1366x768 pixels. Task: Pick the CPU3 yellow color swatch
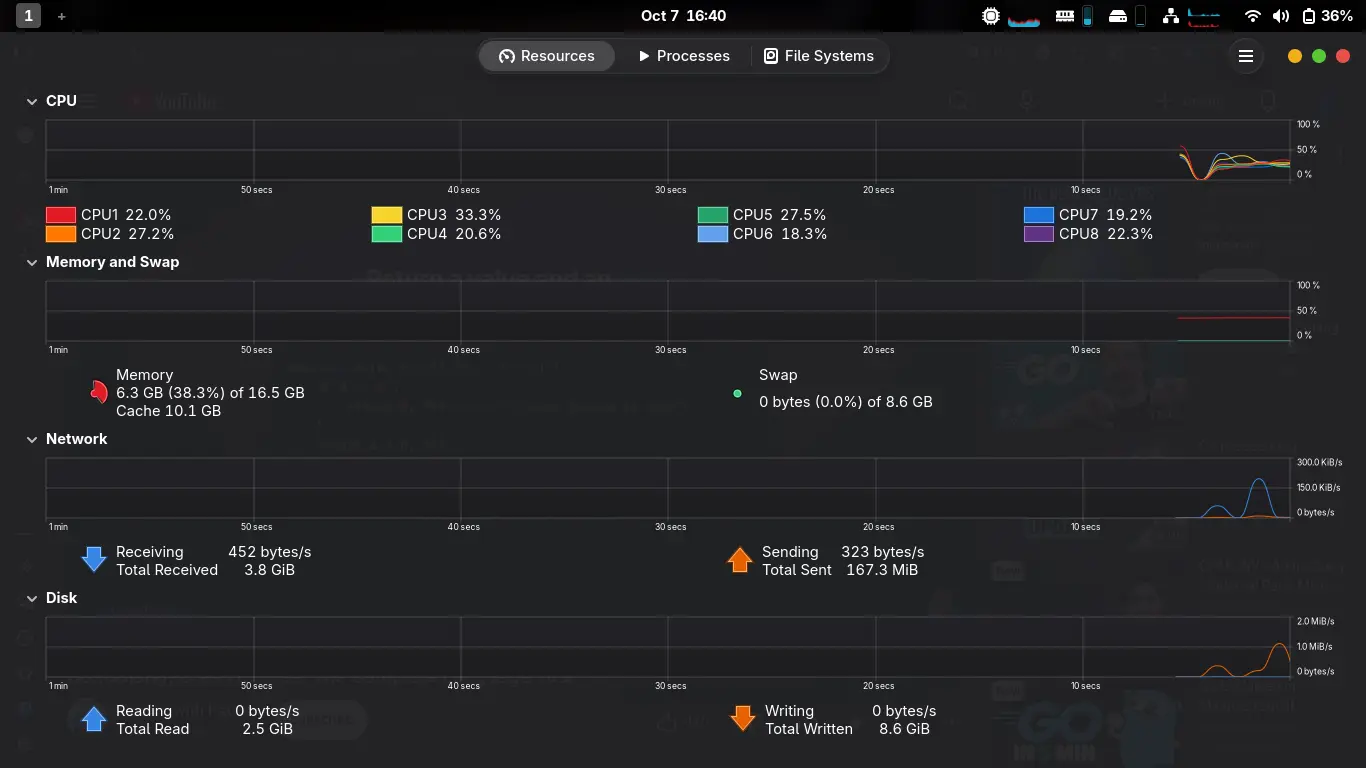[x=387, y=215]
